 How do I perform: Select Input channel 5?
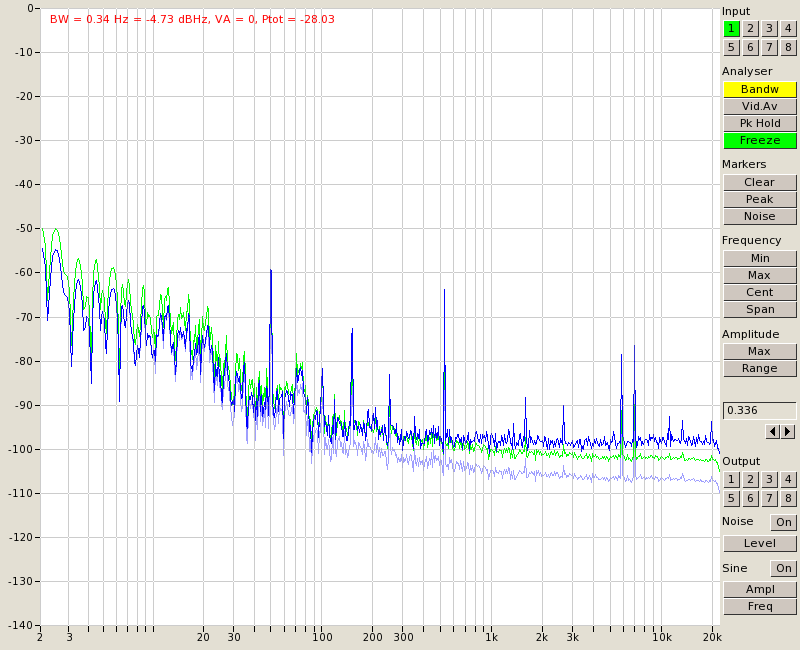coord(731,47)
